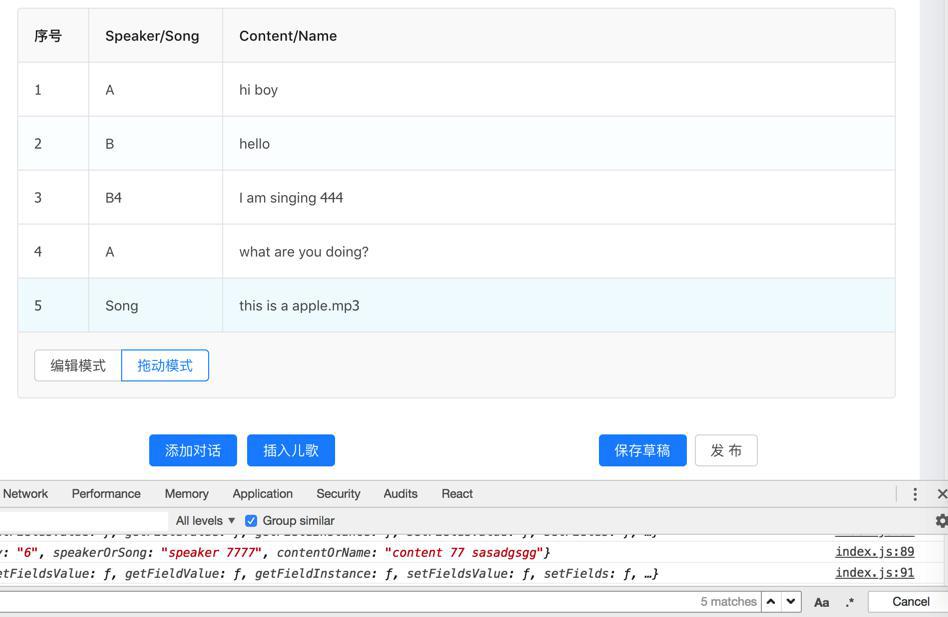Toggle match case (Aa) in search

click(x=821, y=602)
